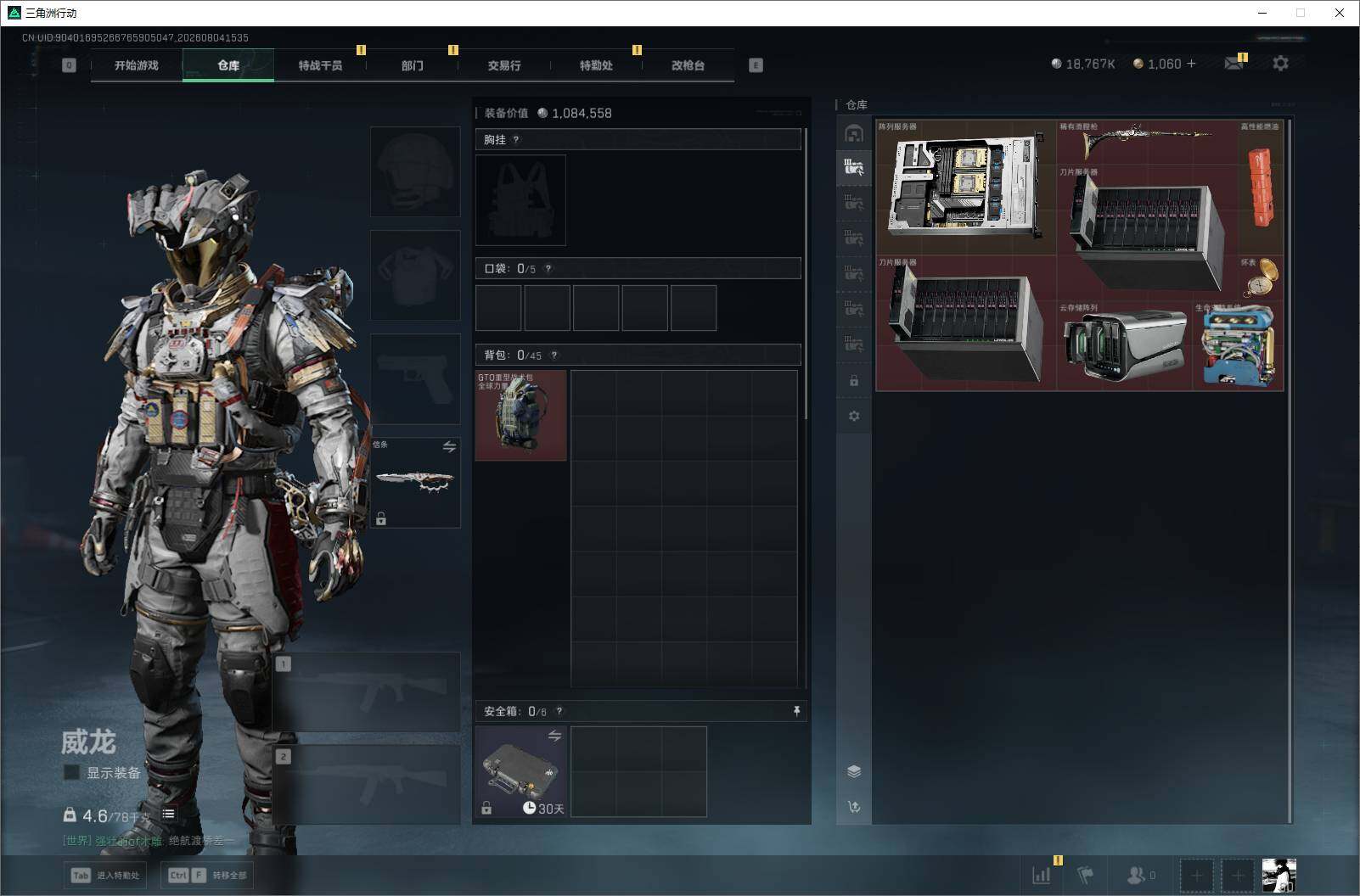Open the 特勤处 tab
This screenshot has height=896, width=1360.
pyautogui.click(x=596, y=65)
